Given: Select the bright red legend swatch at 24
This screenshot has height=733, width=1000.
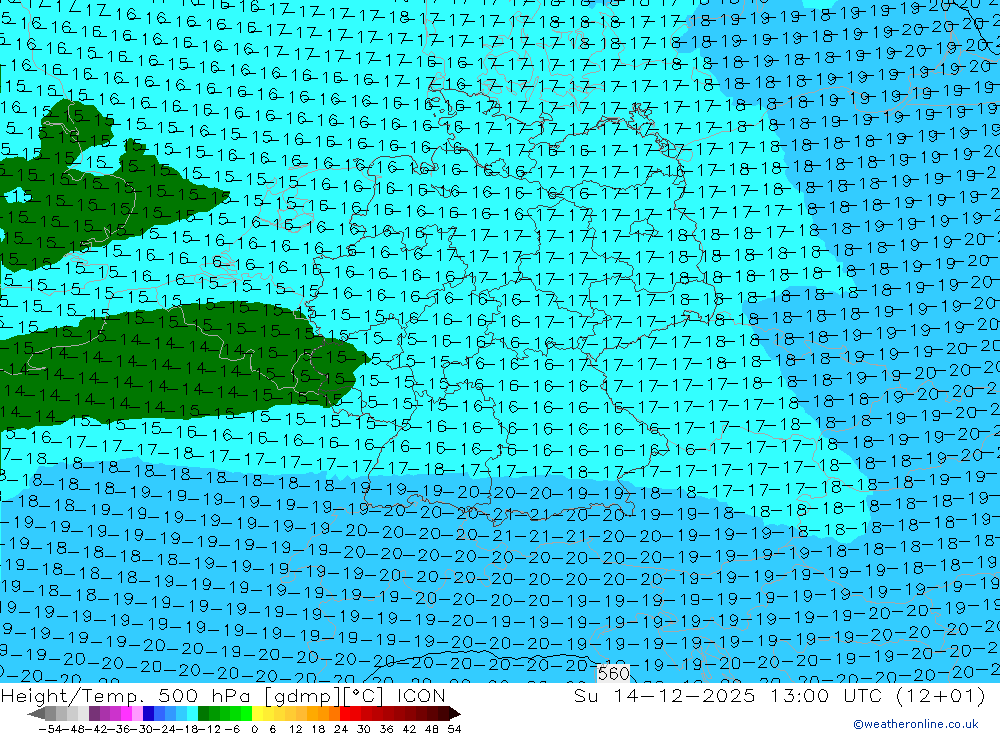Looking at the screenshot, I should coord(345,714).
